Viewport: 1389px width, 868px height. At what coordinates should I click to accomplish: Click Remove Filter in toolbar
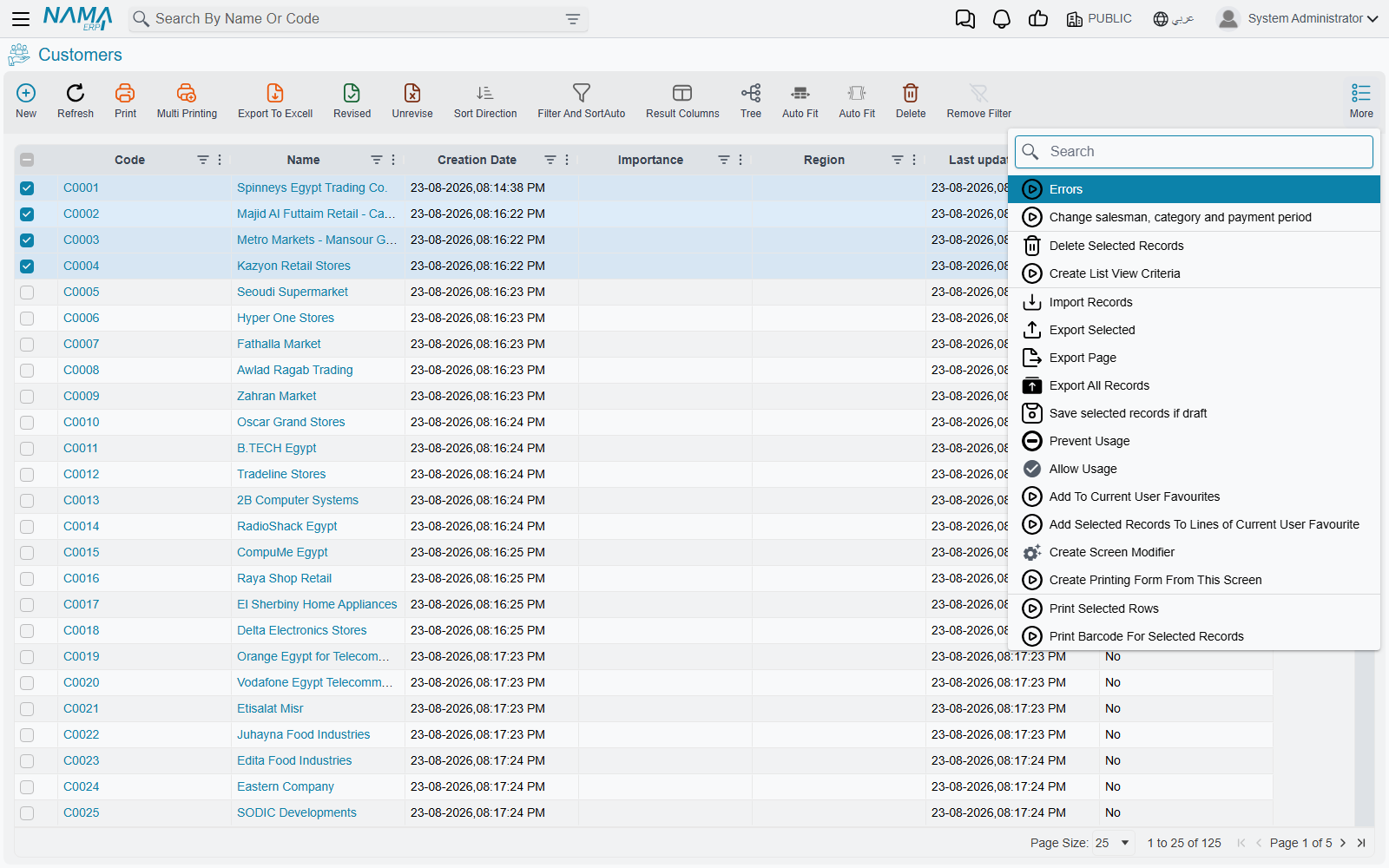979,102
